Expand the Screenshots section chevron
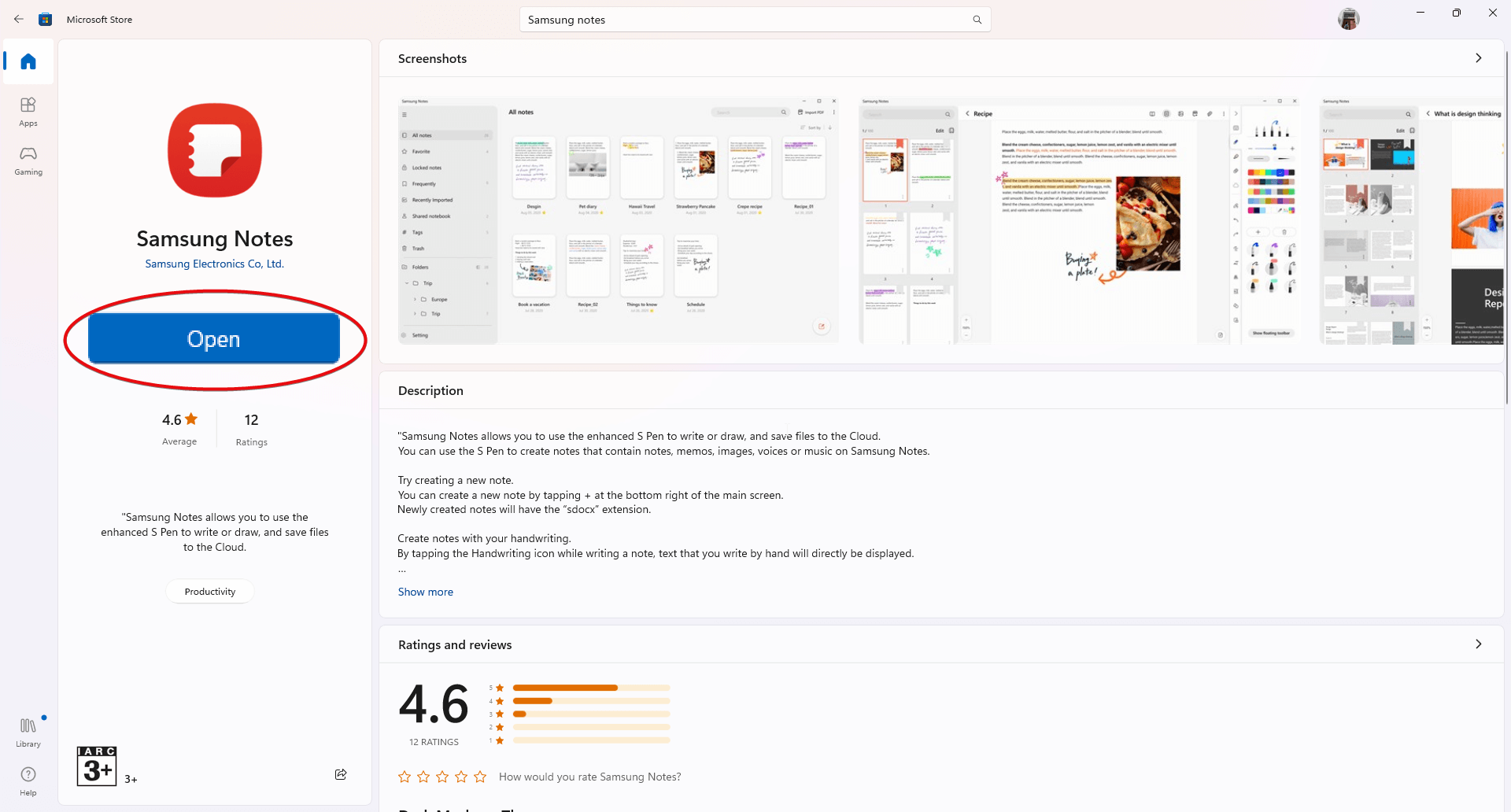This screenshot has width=1511, height=812. 1478,58
